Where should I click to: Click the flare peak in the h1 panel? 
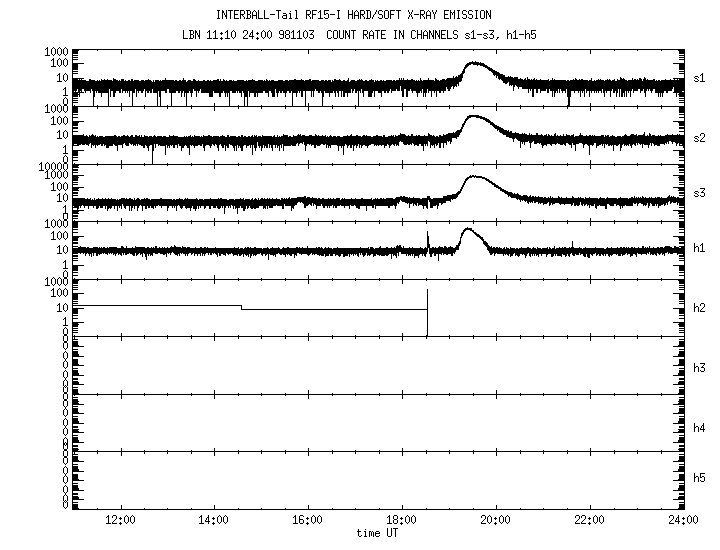tap(467, 230)
